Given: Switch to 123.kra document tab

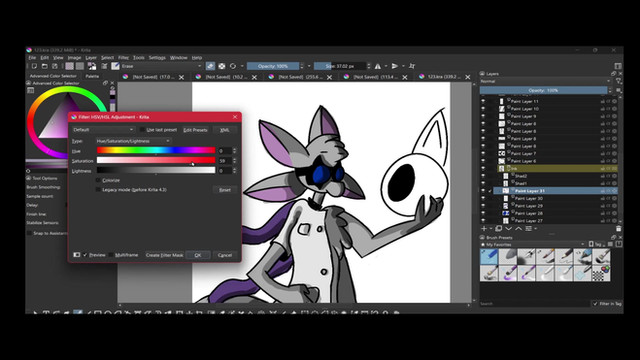Looking at the screenshot, I should 445,77.
